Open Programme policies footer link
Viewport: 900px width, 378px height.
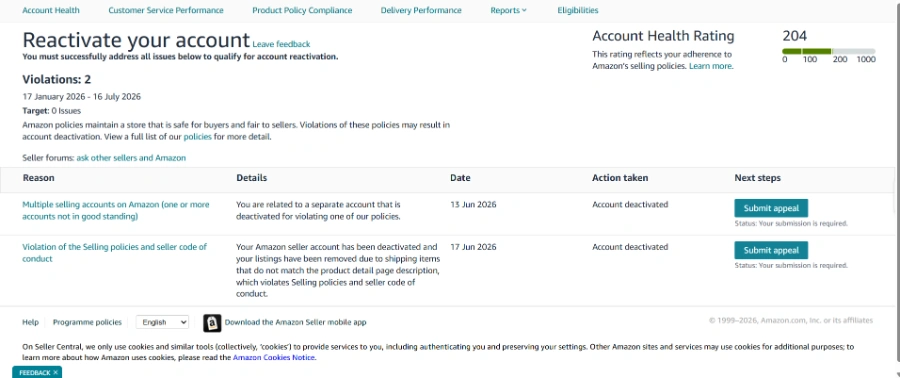pos(87,322)
